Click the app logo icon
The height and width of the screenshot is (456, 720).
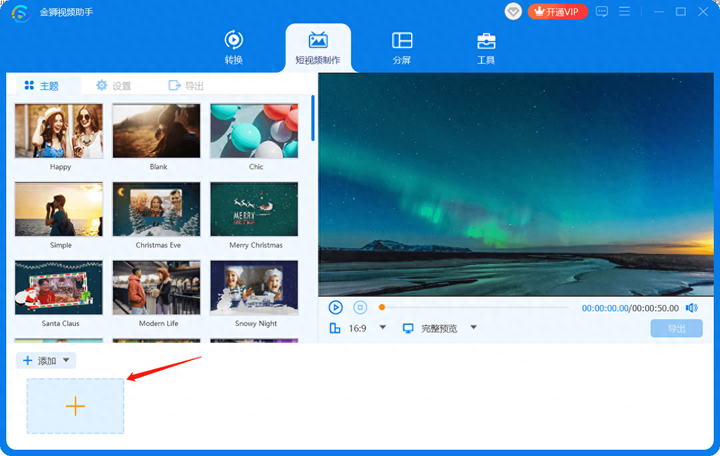pos(21,12)
